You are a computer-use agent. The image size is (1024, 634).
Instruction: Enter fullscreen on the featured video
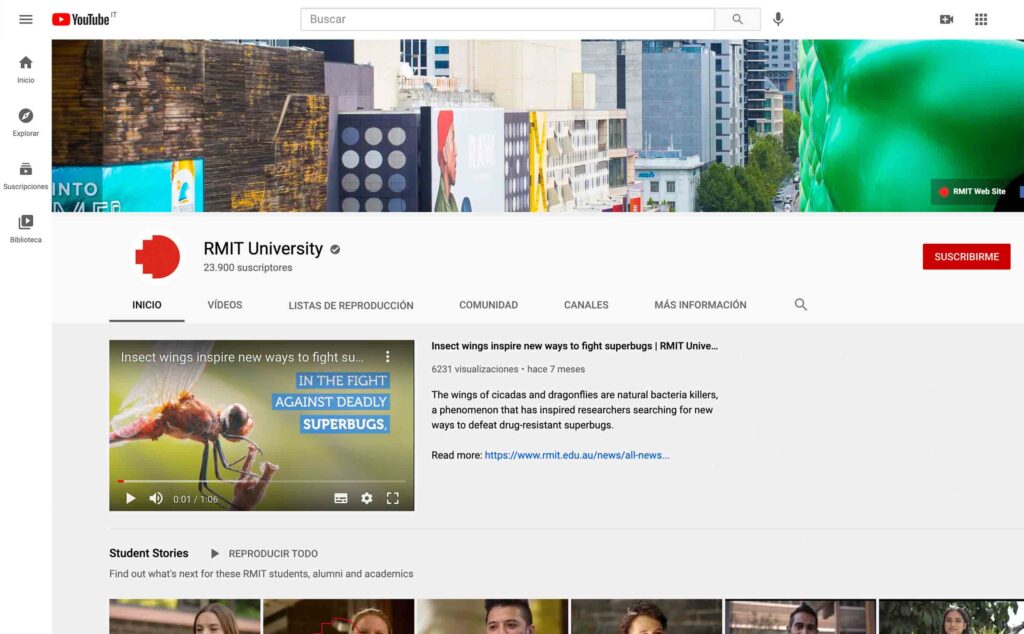[x=392, y=498]
